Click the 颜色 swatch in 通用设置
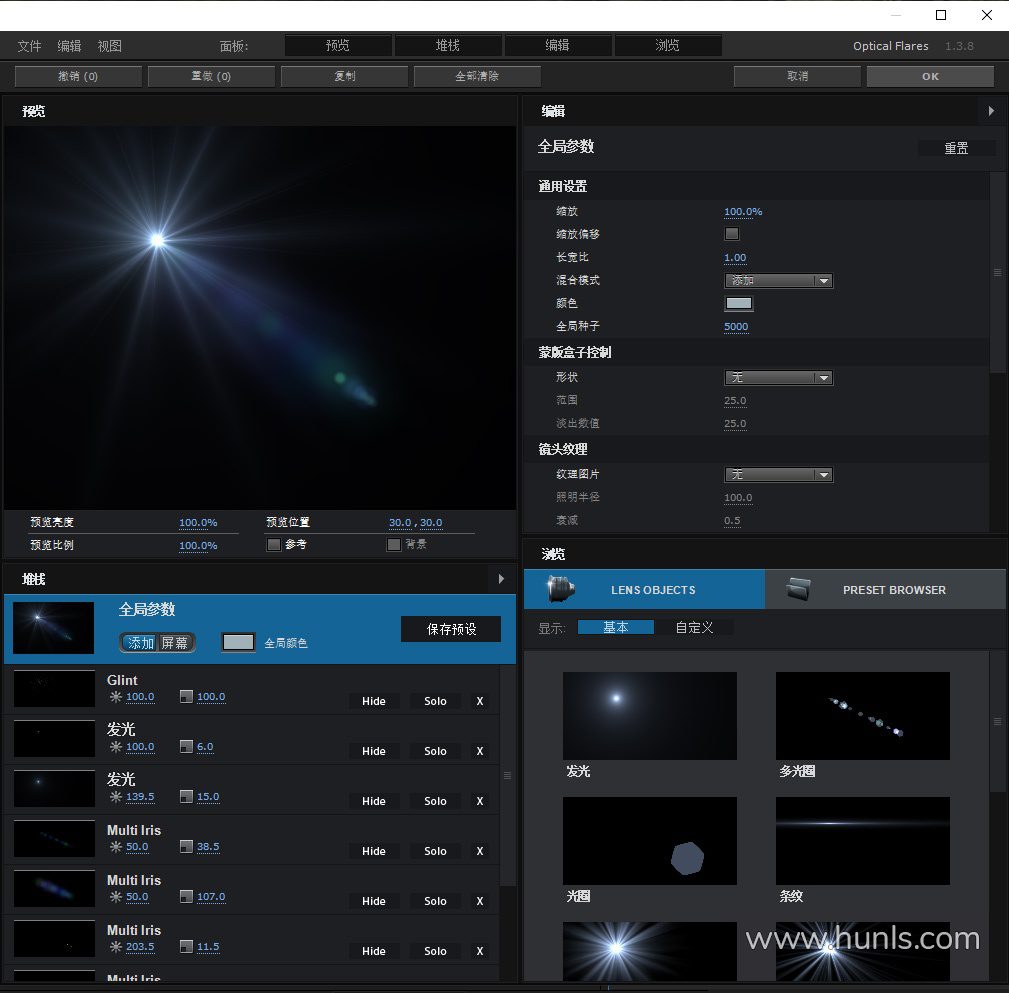The image size is (1009, 993). (738, 304)
